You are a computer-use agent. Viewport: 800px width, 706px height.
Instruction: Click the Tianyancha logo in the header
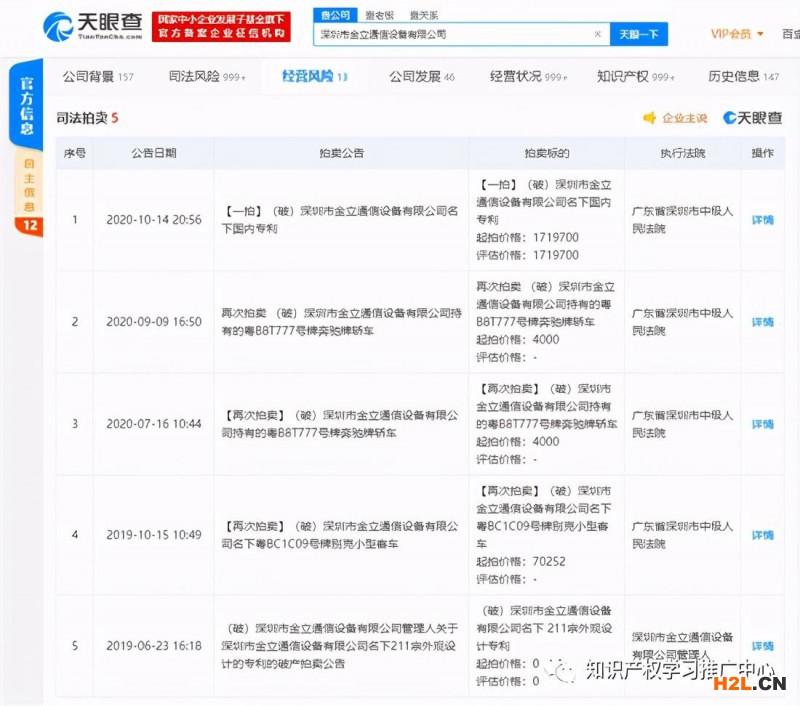(93, 26)
